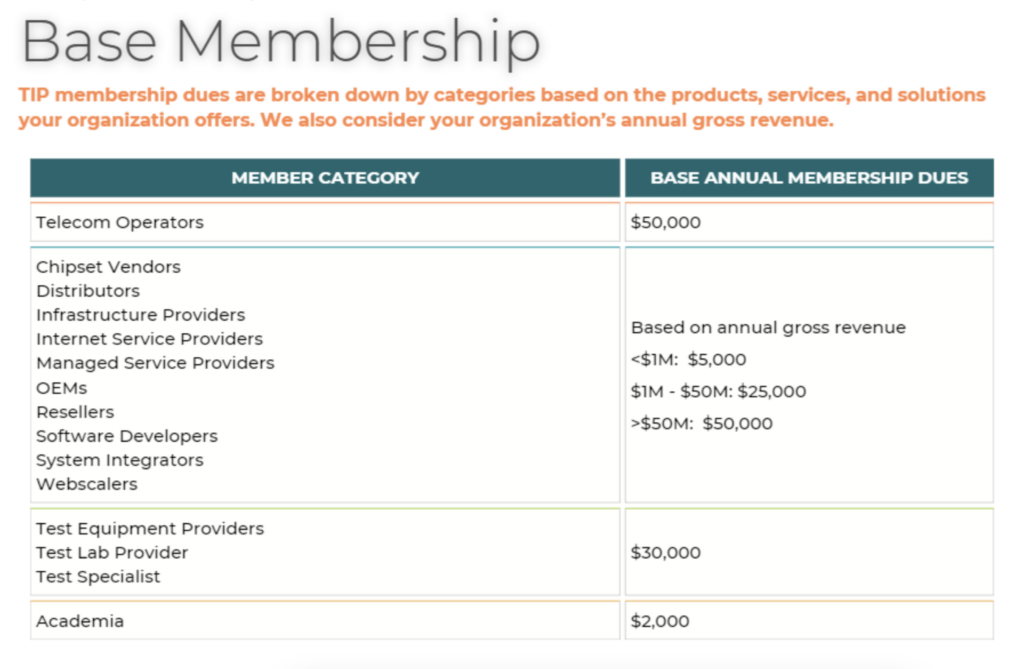Select the $1M - $50M: $25,000 tier

click(x=718, y=391)
